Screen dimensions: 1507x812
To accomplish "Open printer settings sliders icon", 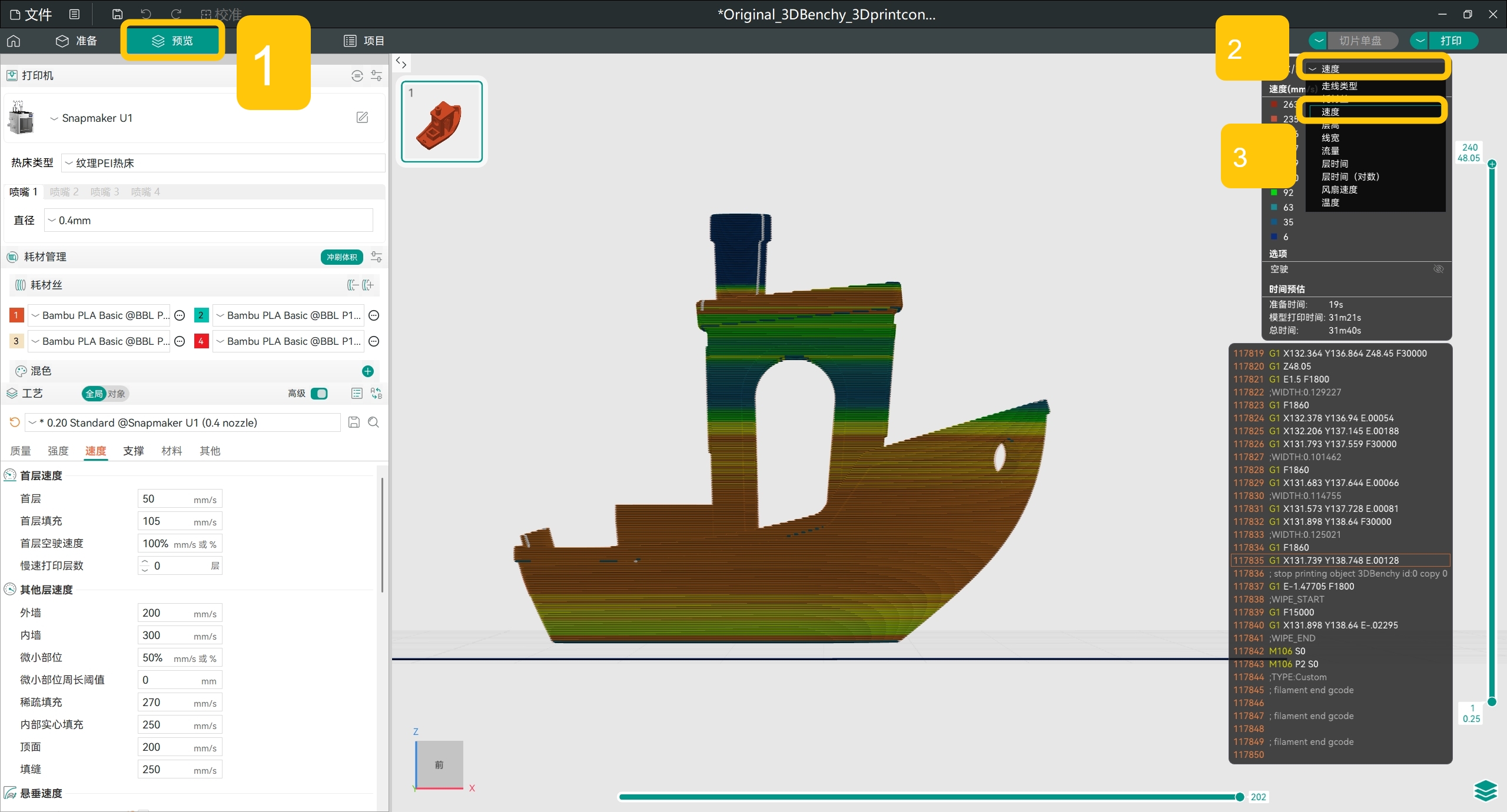I will point(377,75).
